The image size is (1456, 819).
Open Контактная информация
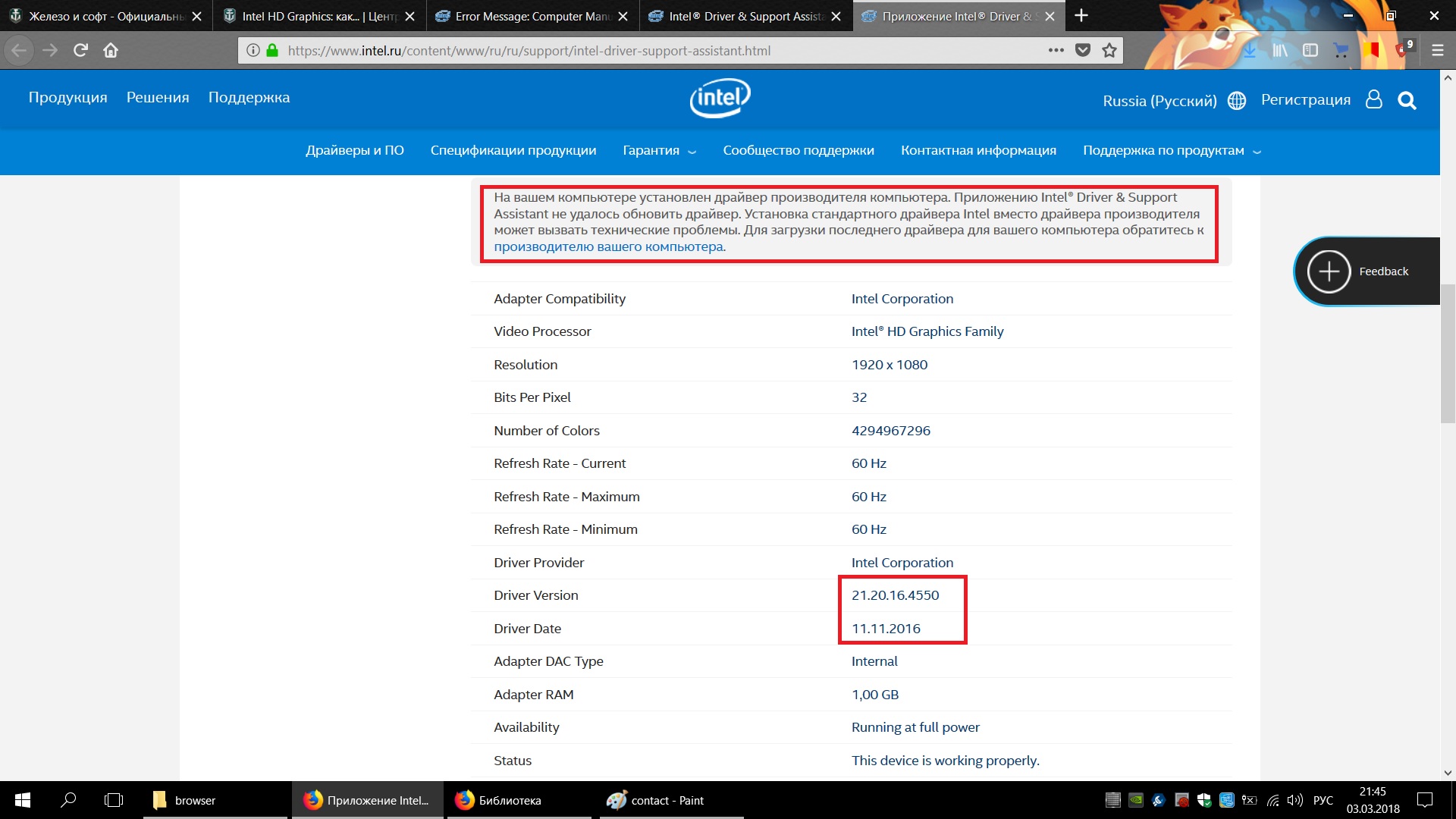pyautogui.click(x=978, y=150)
